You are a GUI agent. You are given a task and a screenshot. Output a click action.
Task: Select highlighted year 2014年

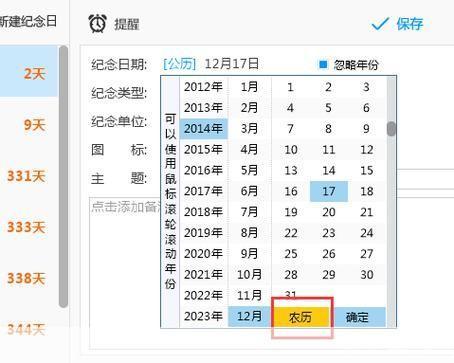click(x=203, y=129)
